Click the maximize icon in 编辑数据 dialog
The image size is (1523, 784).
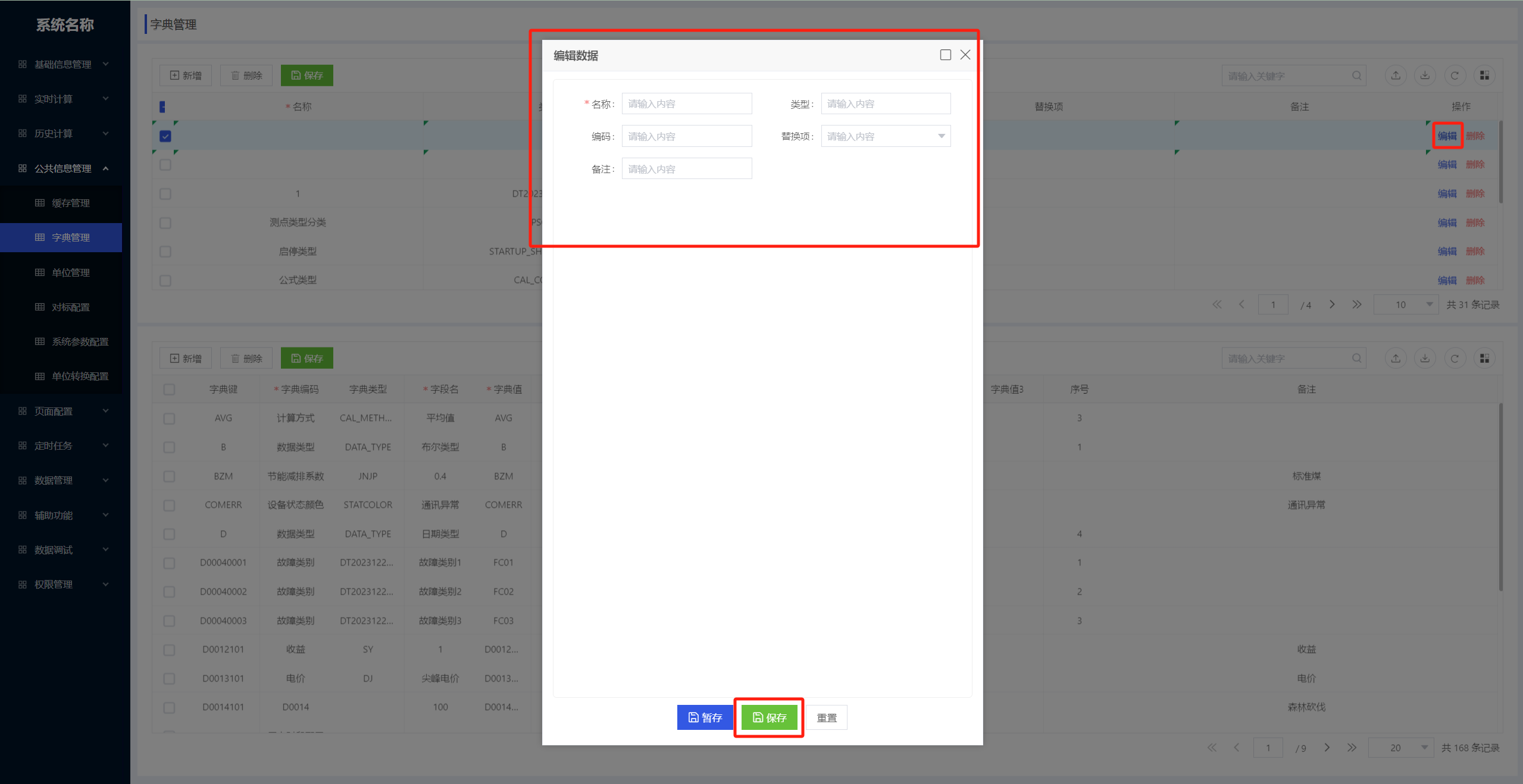point(945,55)
